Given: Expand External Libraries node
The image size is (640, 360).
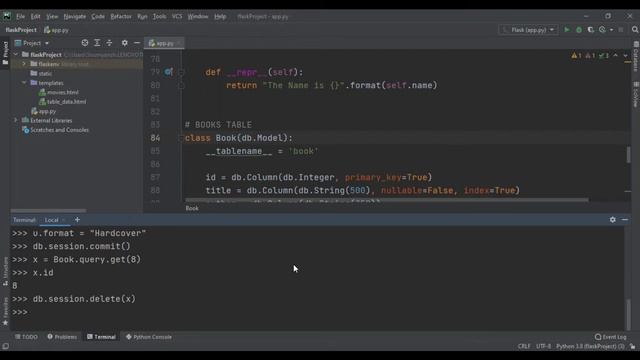Looking at the screenshot, I should coord(16,120).
